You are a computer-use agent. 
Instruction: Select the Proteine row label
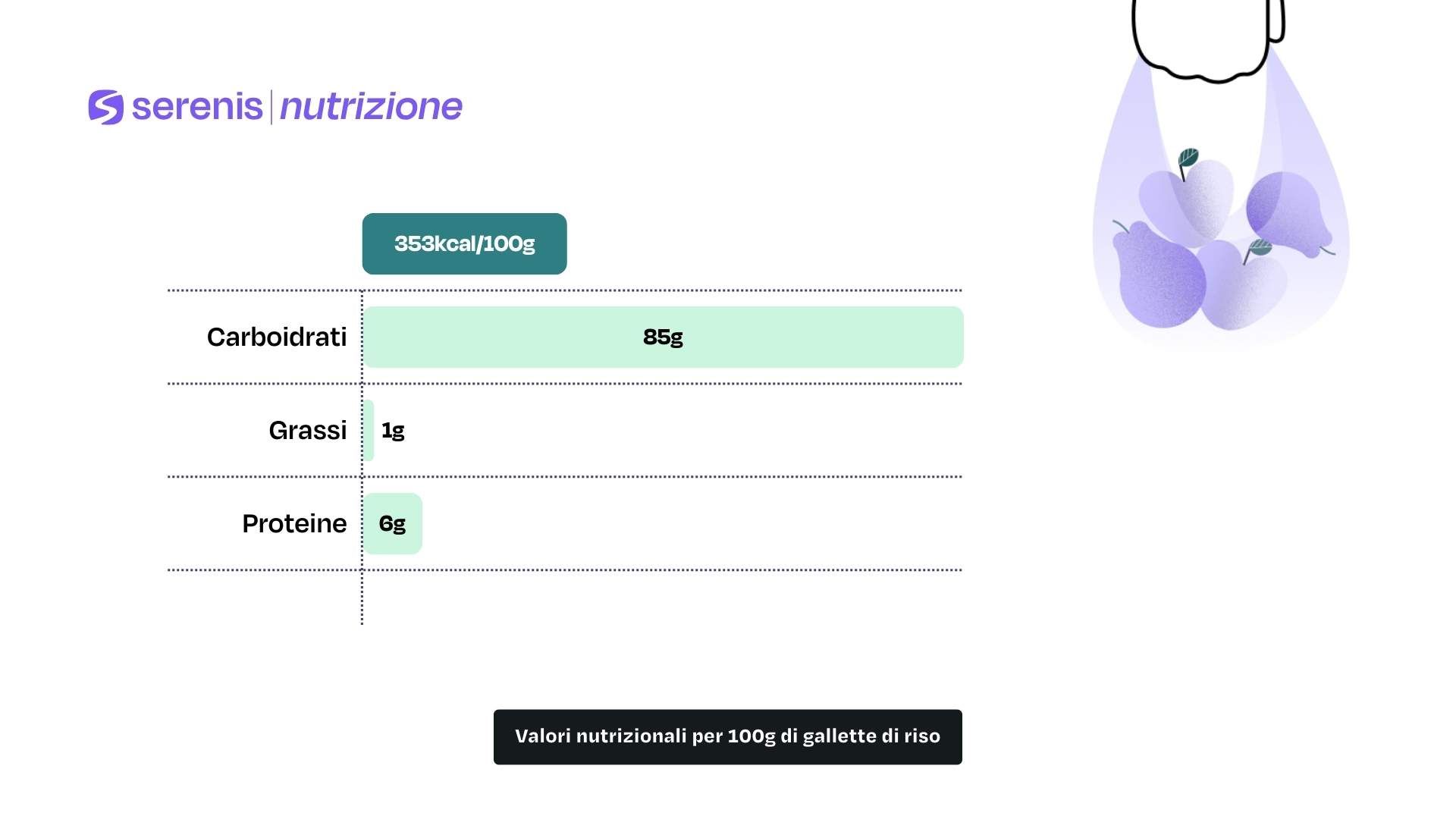(294, 524)
